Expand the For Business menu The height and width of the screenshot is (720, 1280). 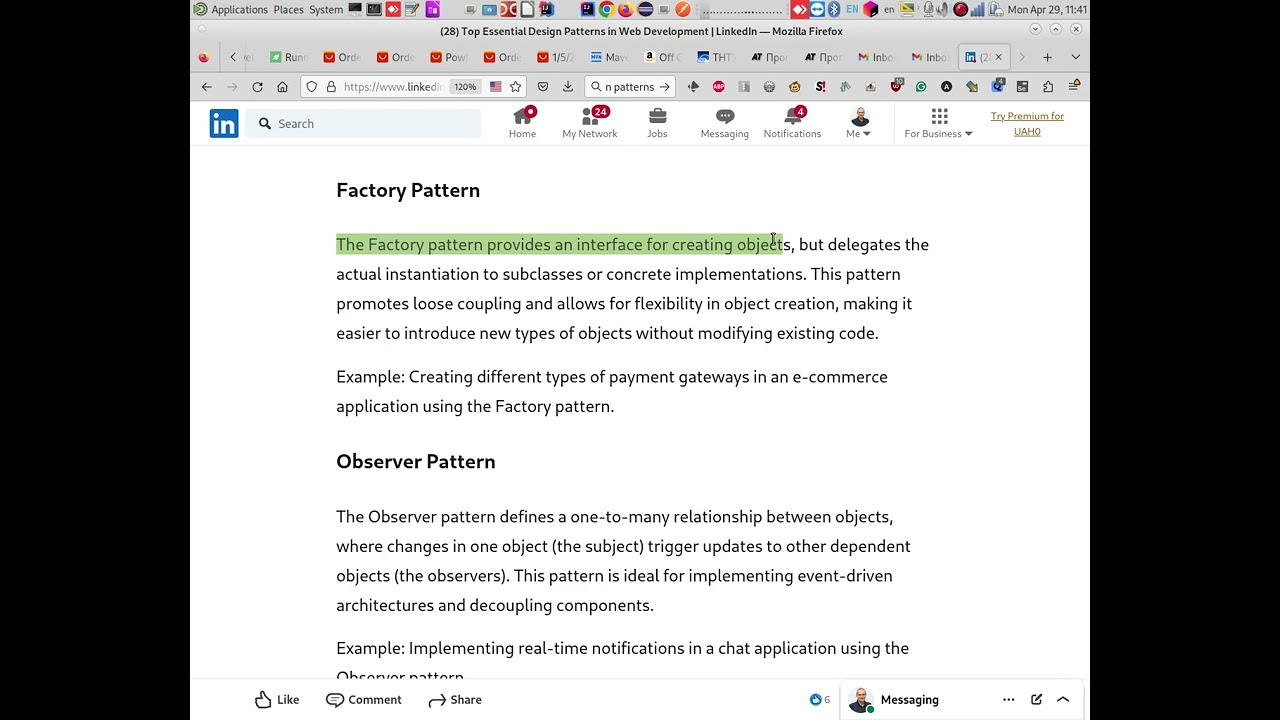click(x=938, y=123)
